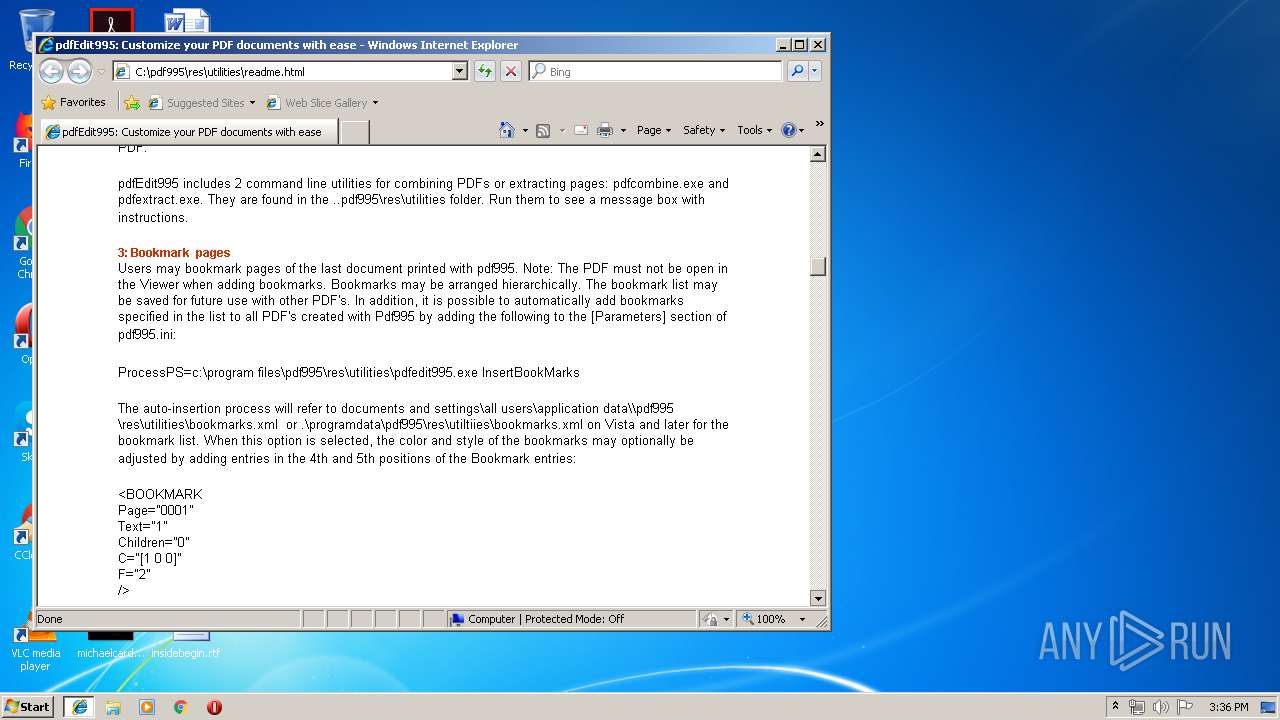
Task: Expand the command bar overflow chevron
Action: [x=819, y=124]
